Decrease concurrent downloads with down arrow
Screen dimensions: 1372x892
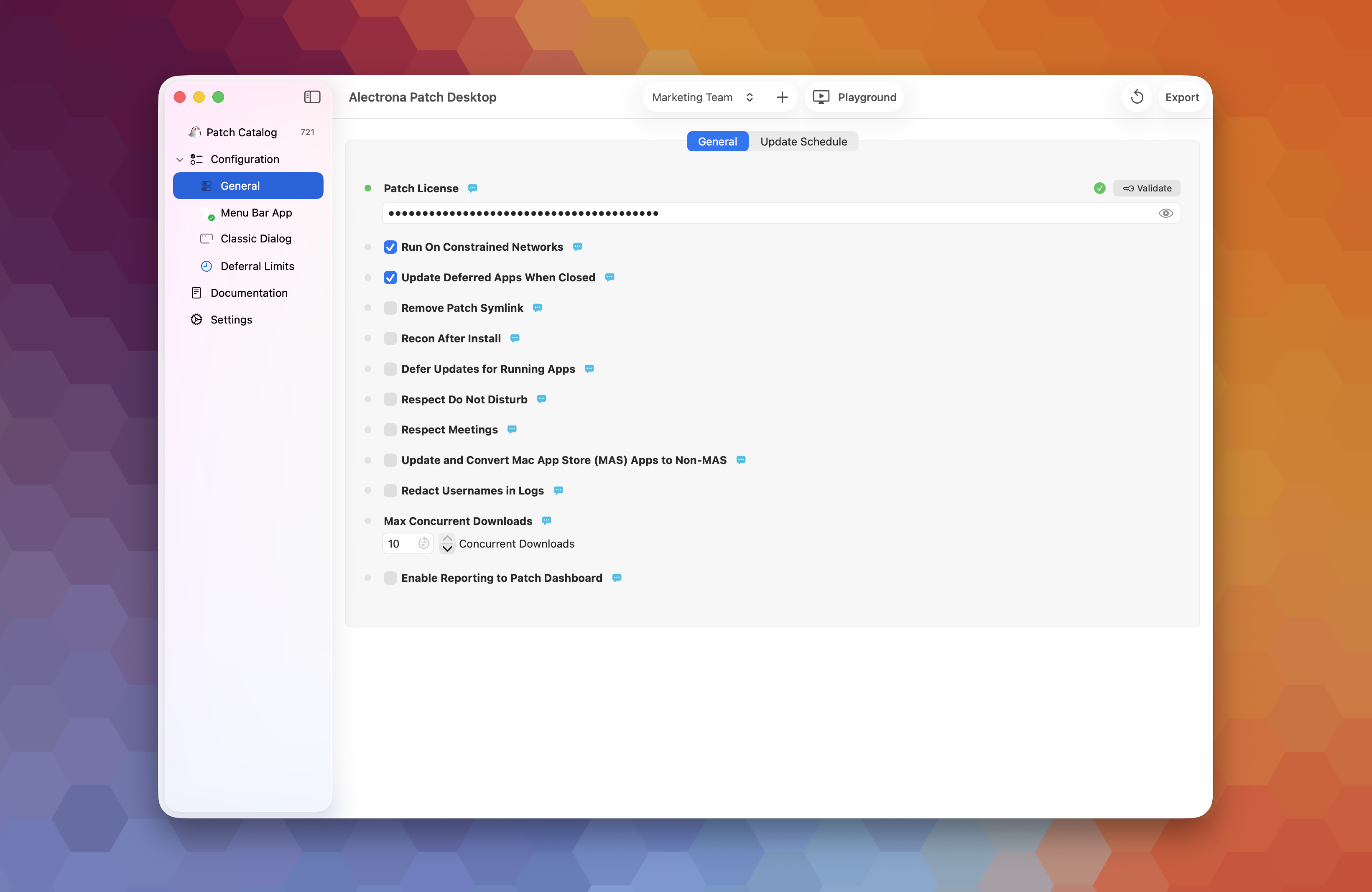447,548
